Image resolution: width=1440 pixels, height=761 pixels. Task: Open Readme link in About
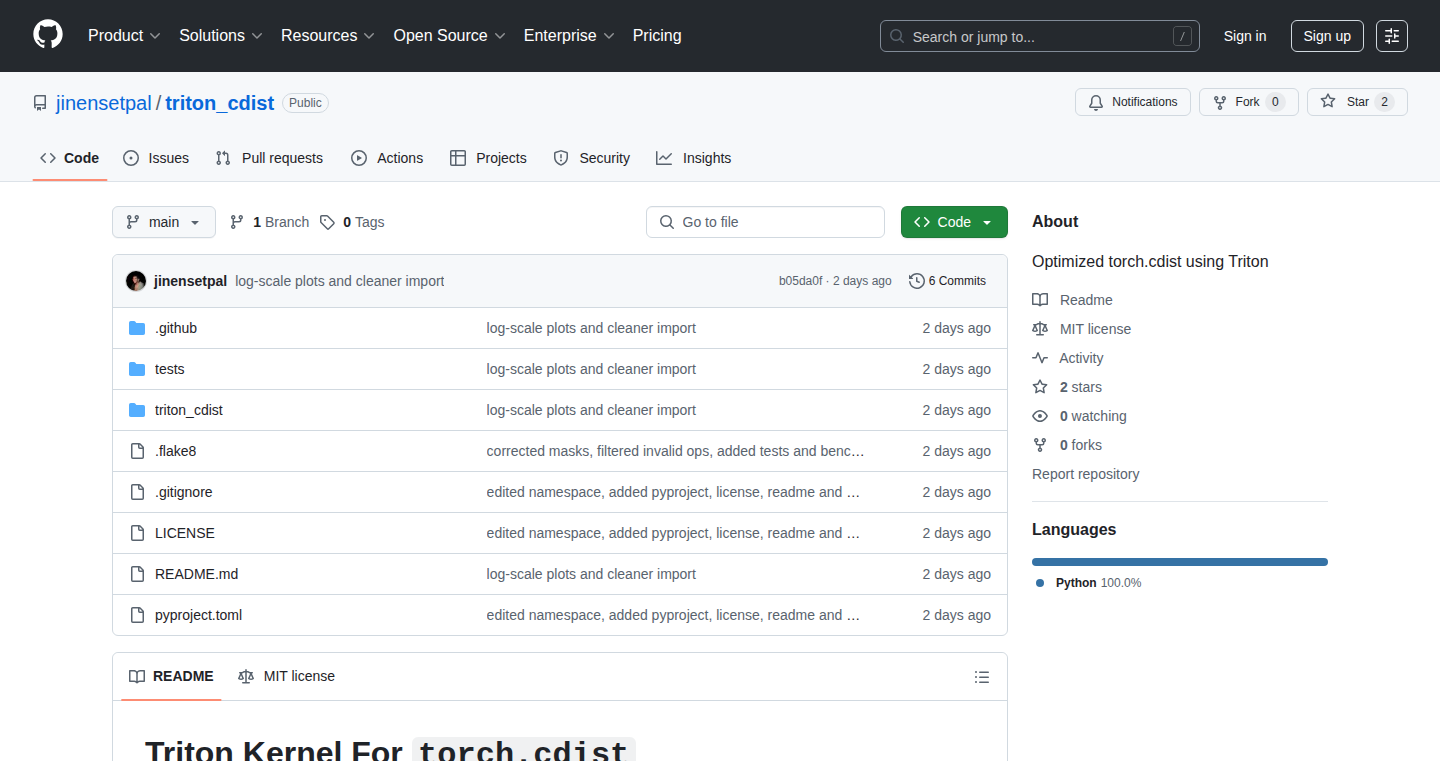1072,300
